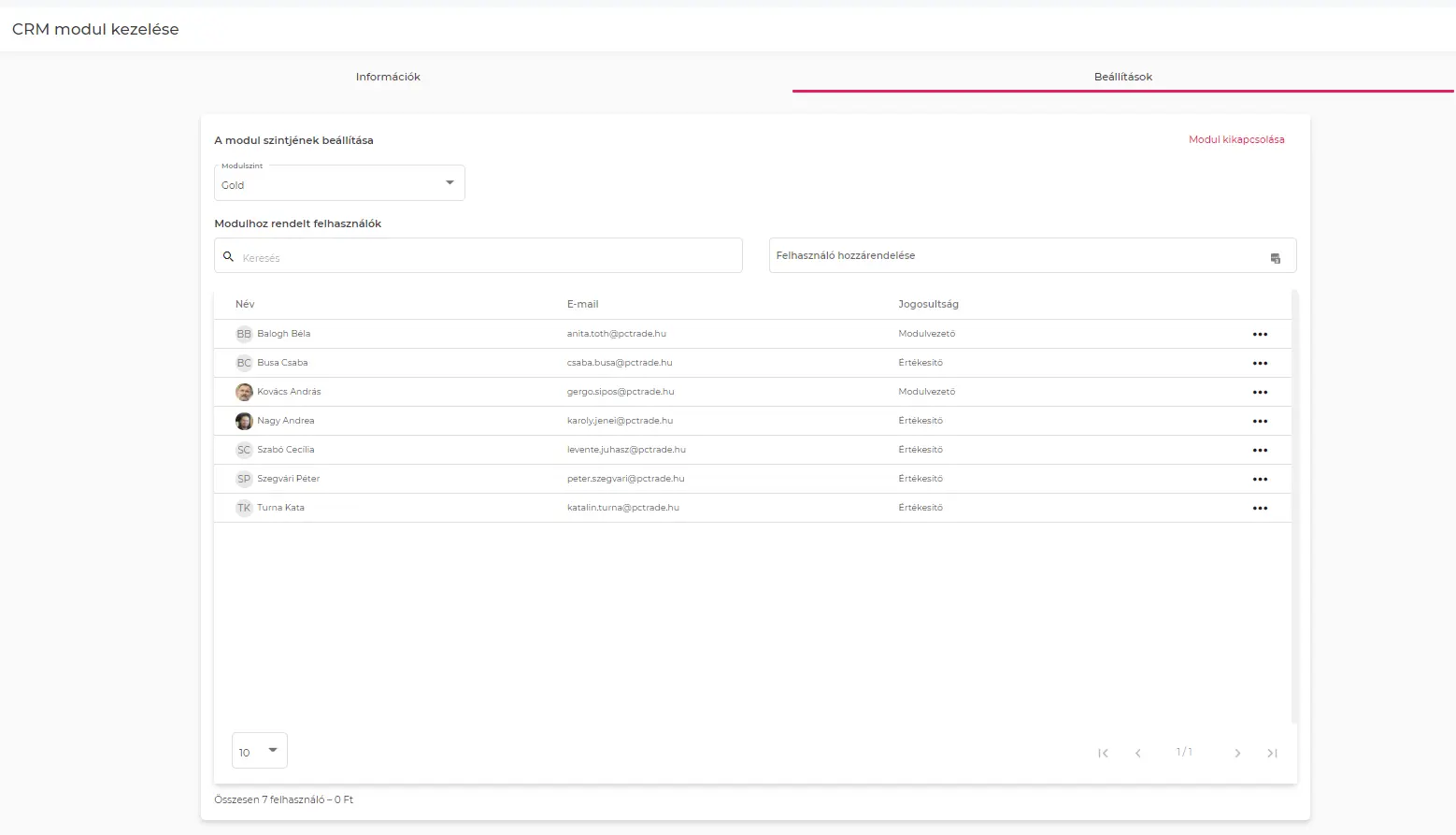Screen dimensions: 1456x835
Task: Go to the next page arrow
Action: (1237, 753)
